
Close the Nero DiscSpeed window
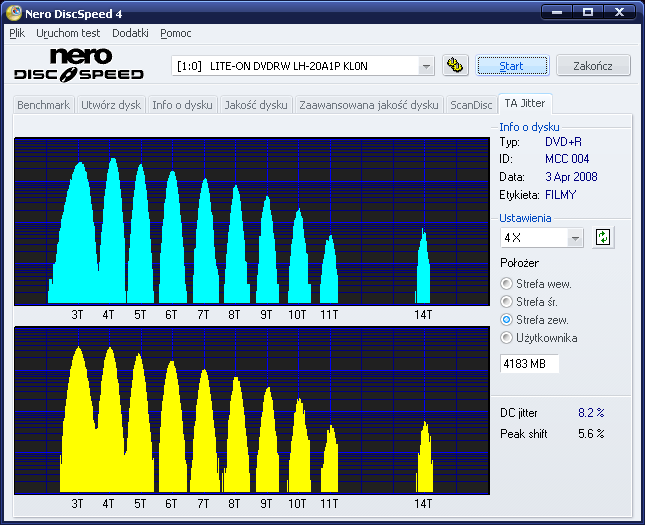619,12
